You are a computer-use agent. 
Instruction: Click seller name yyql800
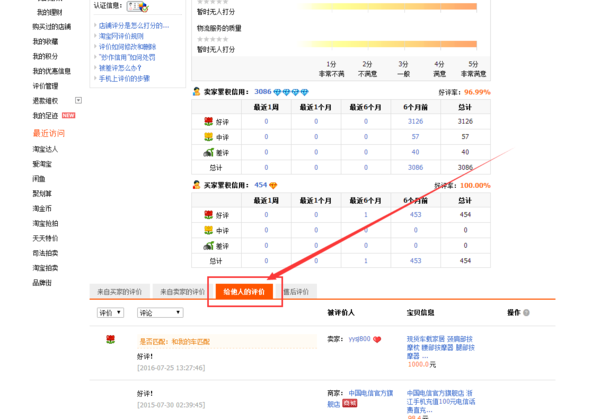(x=359, y=339)
